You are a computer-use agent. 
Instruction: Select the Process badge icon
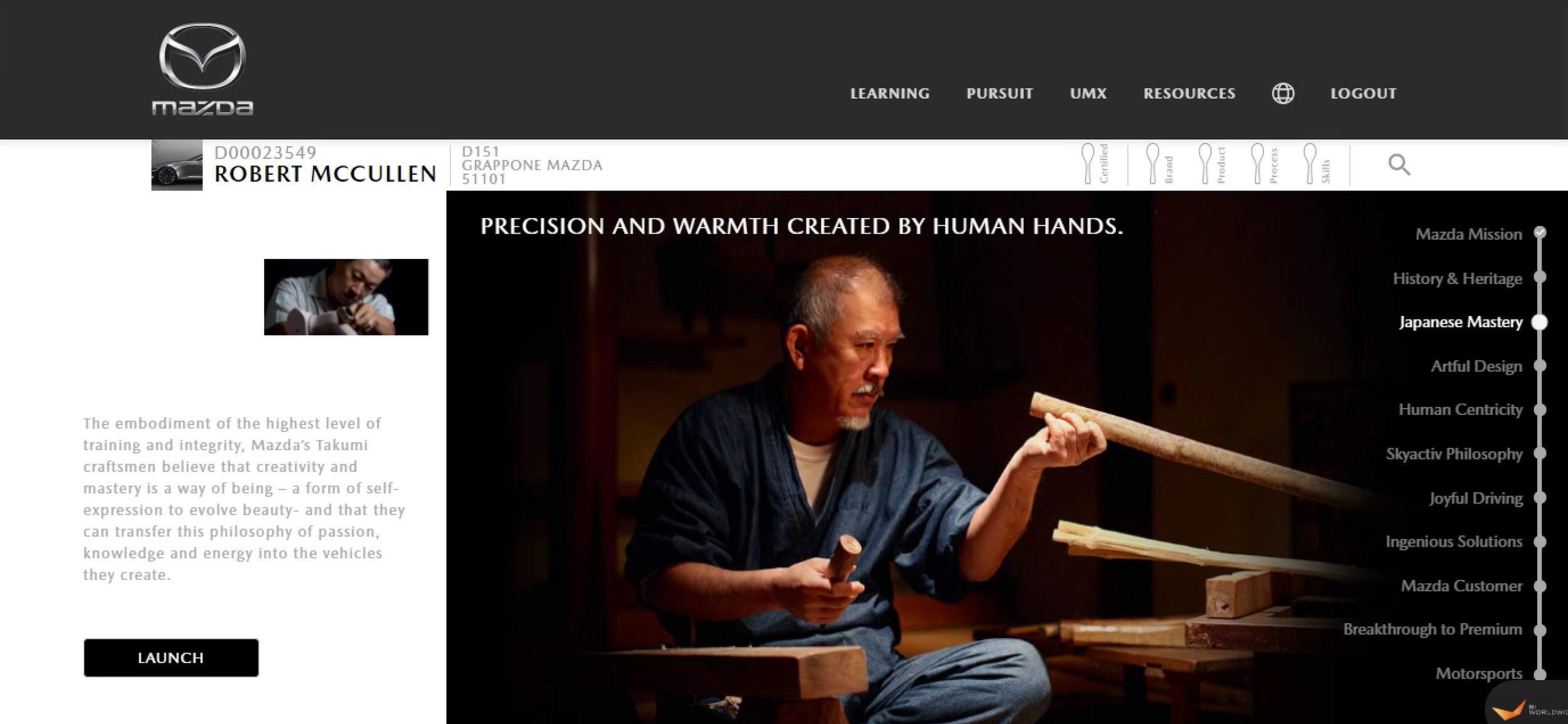pyautogui.click(x=1263, y=164)
